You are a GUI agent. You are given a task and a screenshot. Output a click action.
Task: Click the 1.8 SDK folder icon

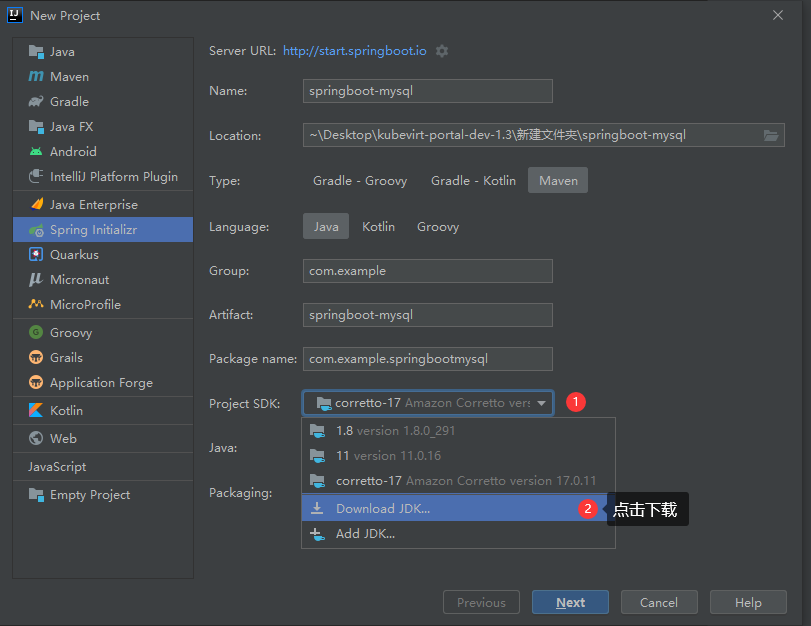coord(317,430)
